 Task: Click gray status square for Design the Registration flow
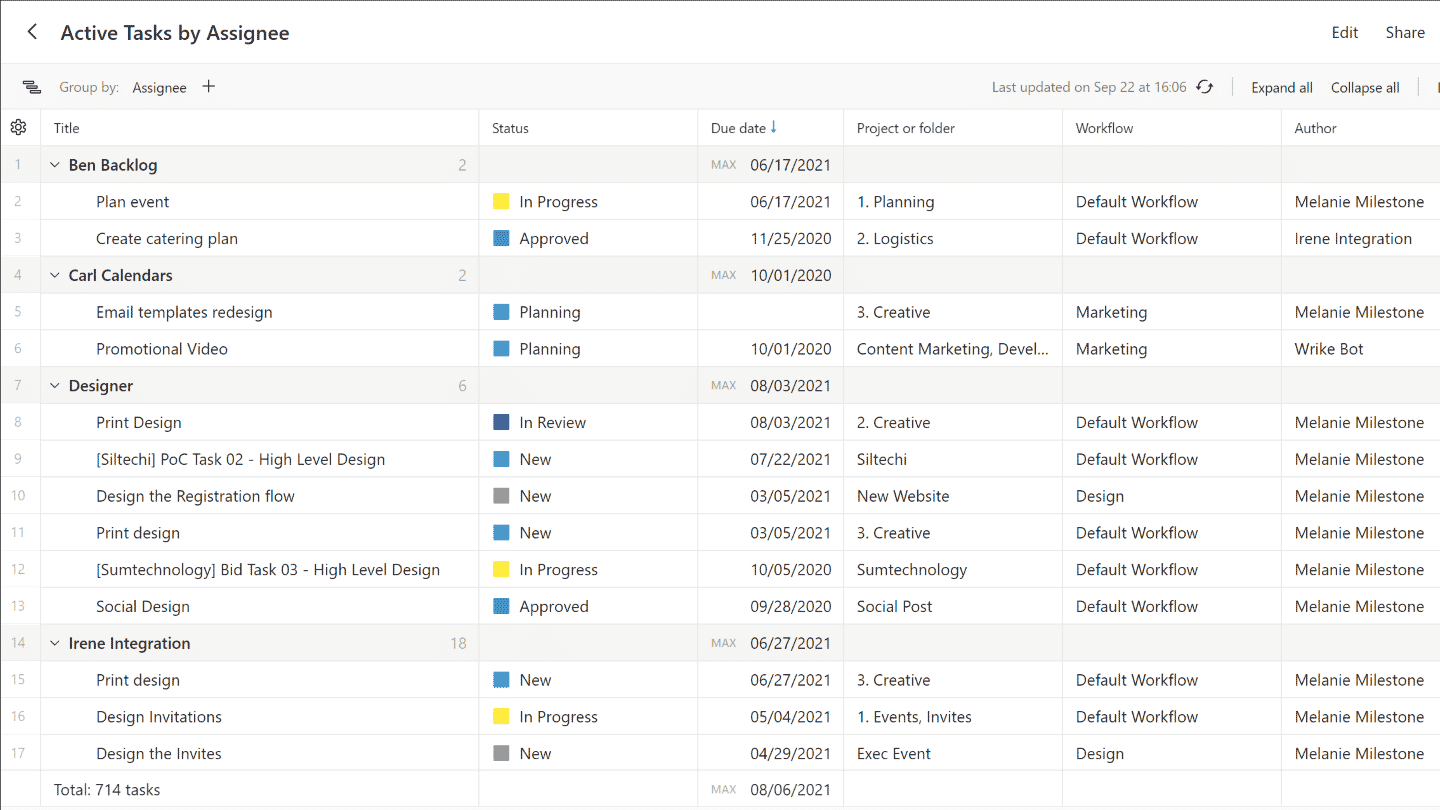pos(501,496)
